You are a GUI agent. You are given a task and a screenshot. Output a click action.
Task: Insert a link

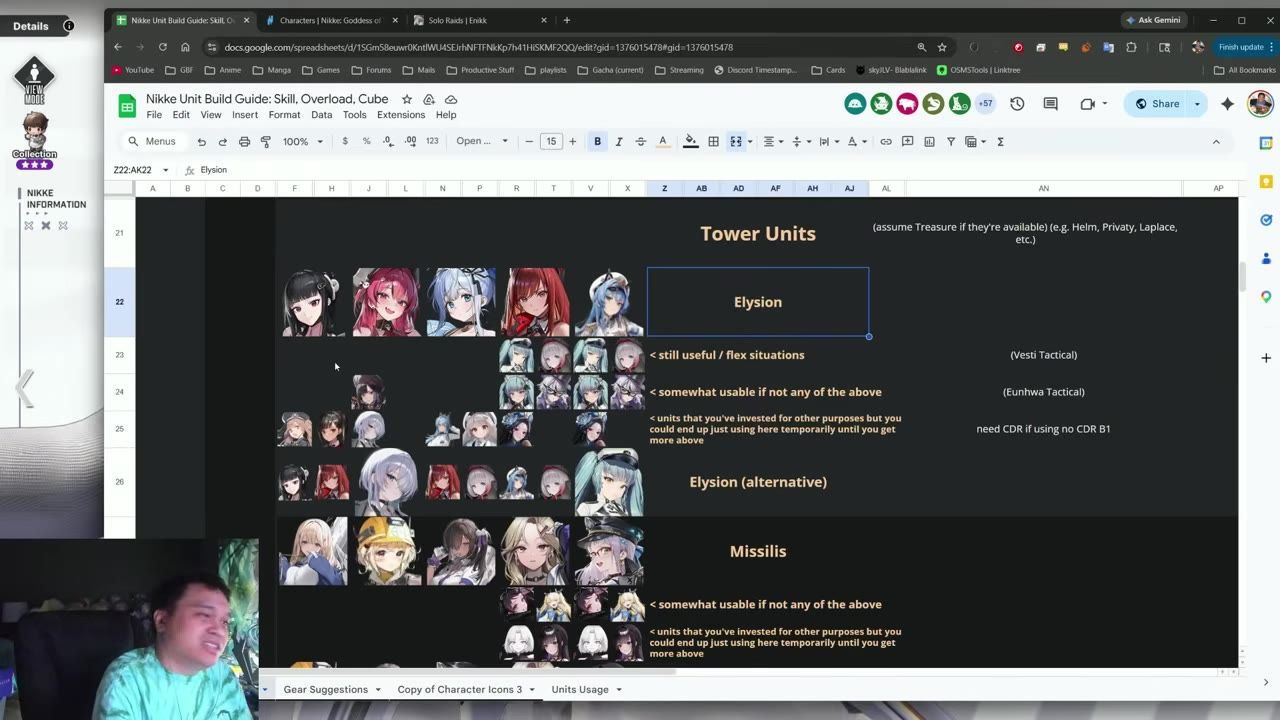click(x=885, y=142)
